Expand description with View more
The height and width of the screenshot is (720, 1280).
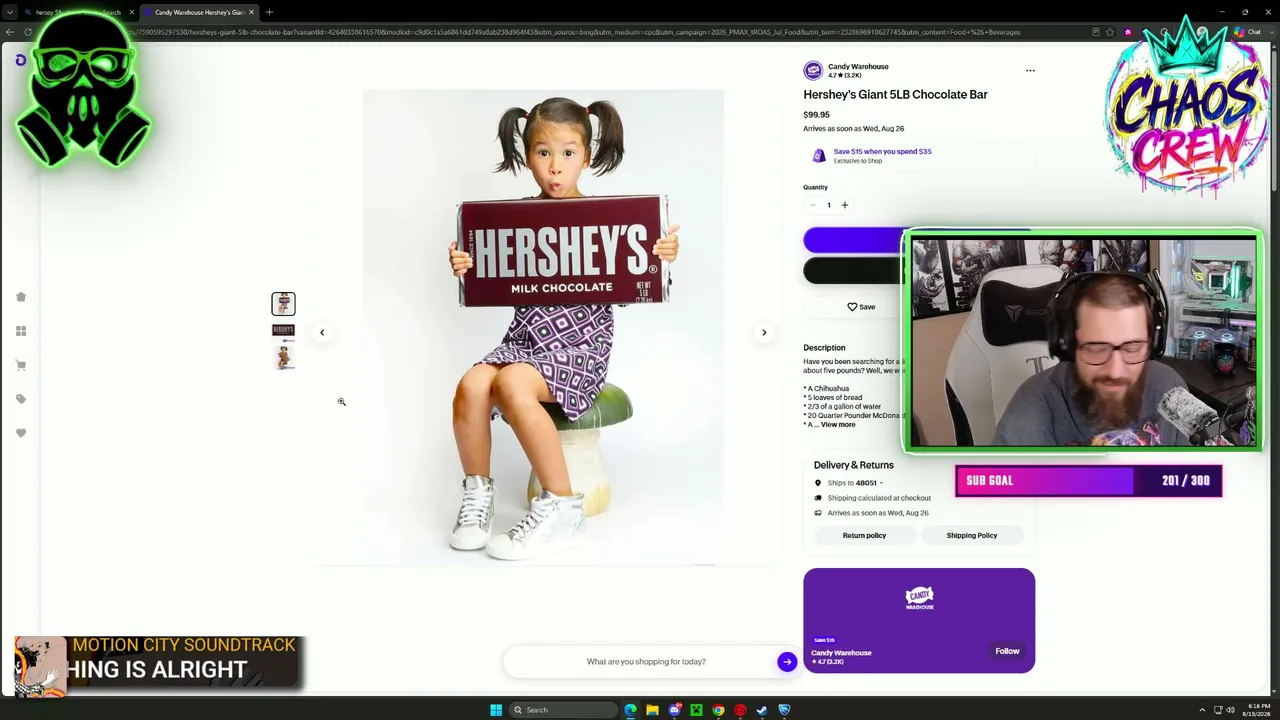[x=838, y=425]
